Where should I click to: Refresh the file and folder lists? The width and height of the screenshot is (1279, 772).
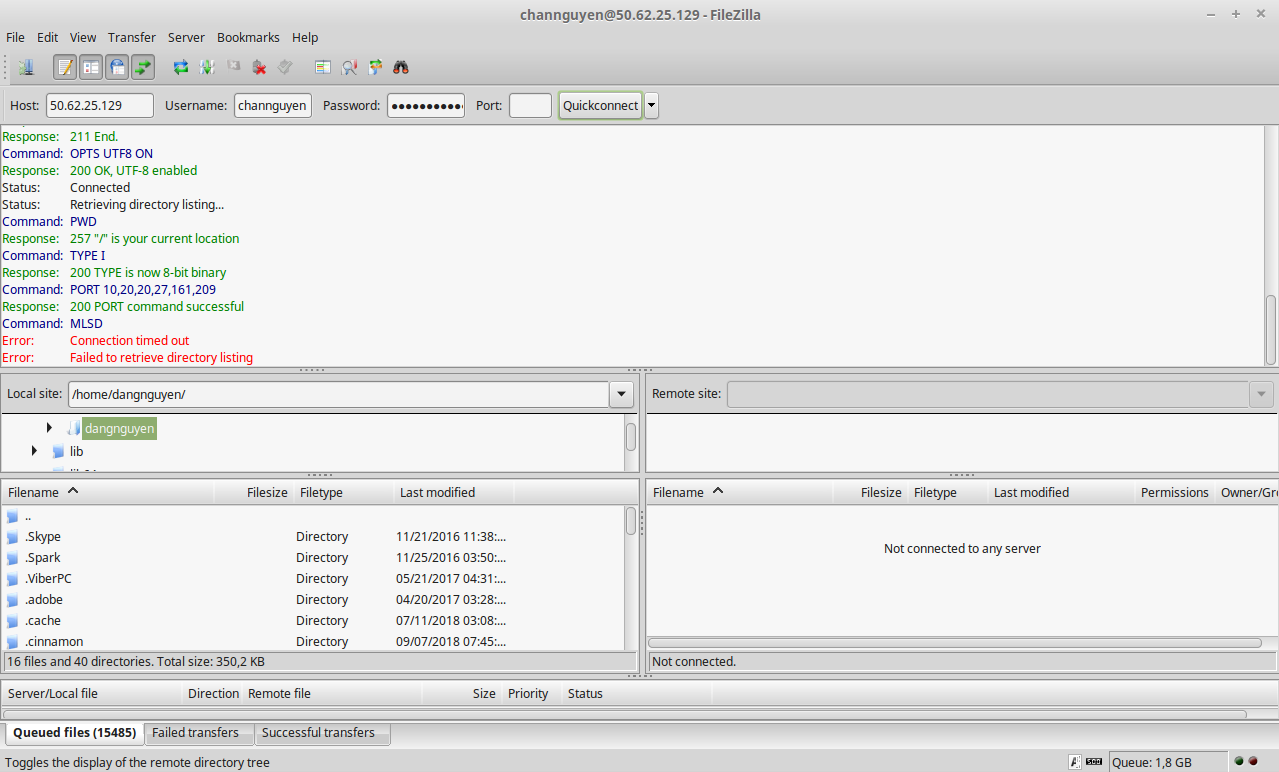[181, 68]
